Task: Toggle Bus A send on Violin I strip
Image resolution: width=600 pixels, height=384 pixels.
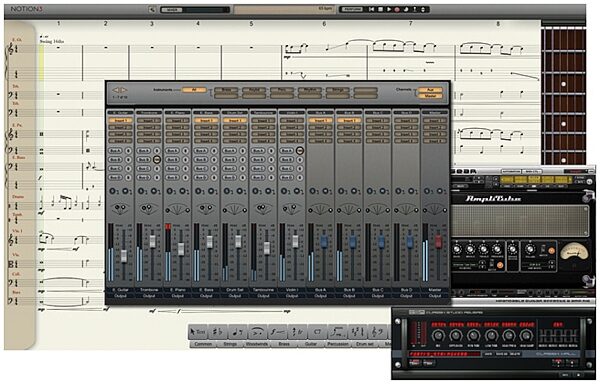Action: pos(286,151)
